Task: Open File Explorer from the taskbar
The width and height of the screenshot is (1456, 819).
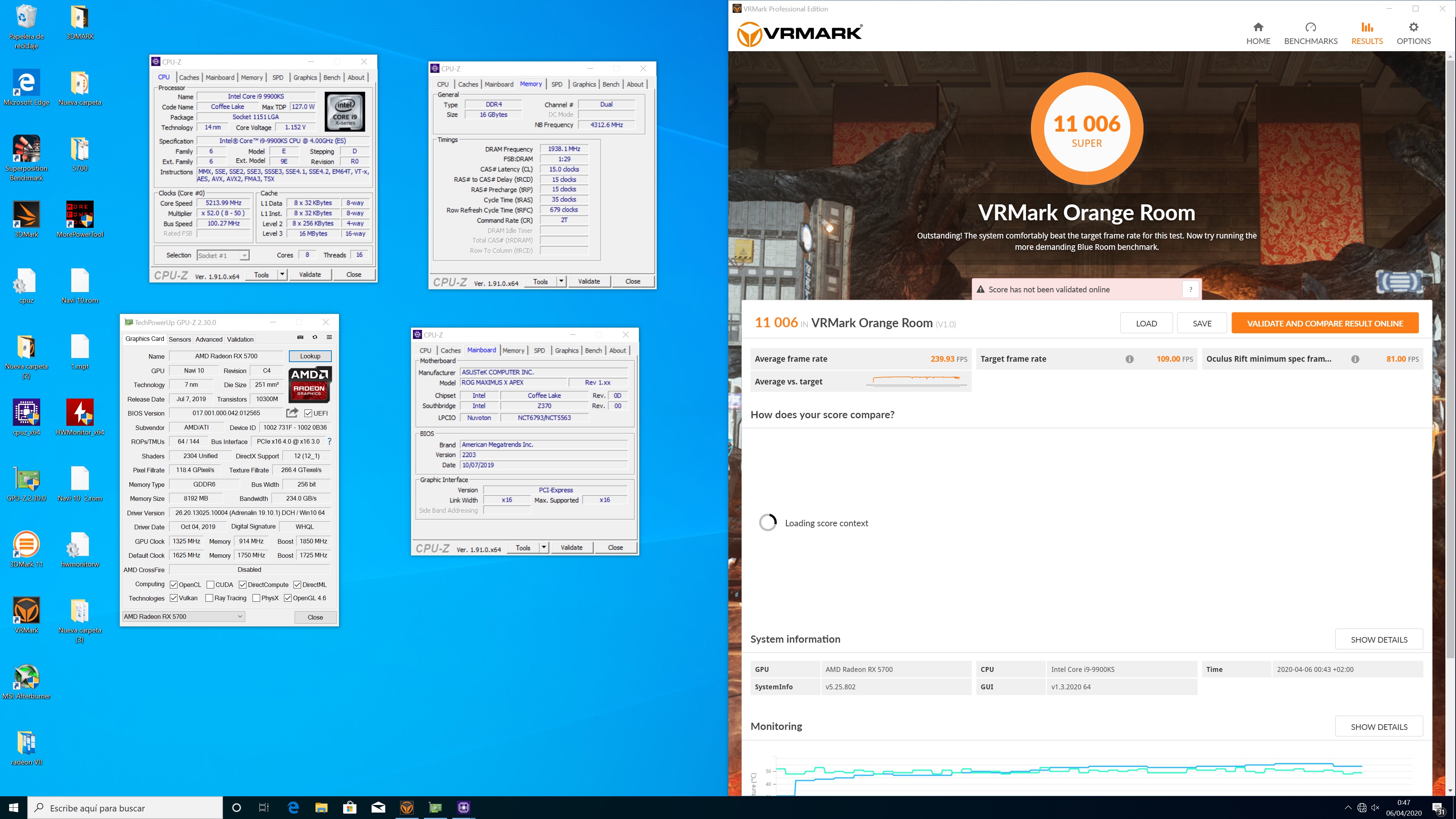Action: tap(321, 808)
